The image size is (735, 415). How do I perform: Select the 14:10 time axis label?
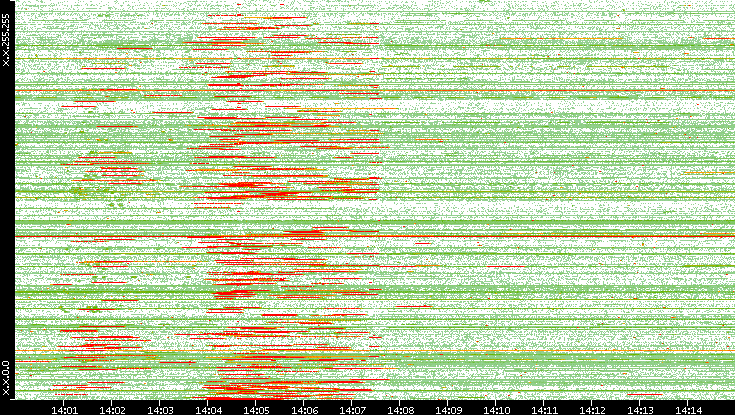[x=495, y=410]
